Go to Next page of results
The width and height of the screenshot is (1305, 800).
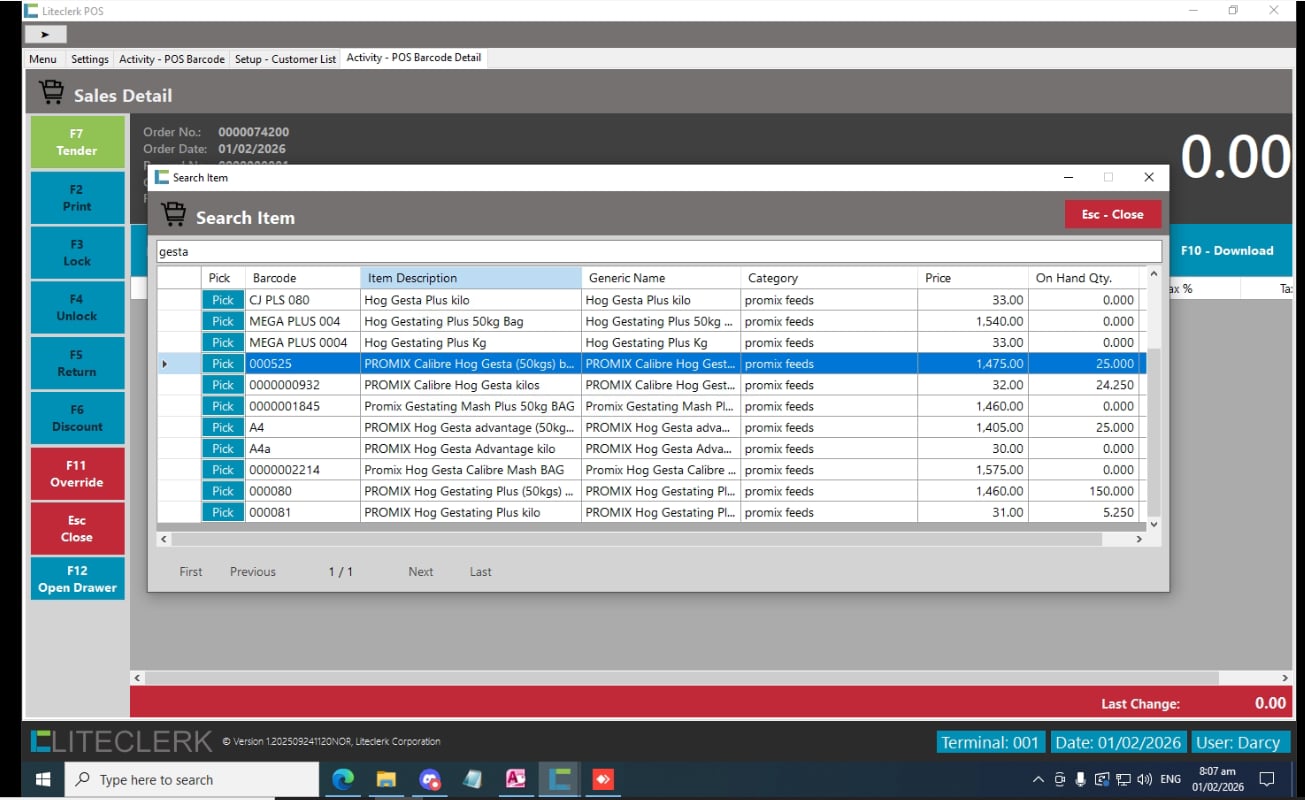[420, 572]
